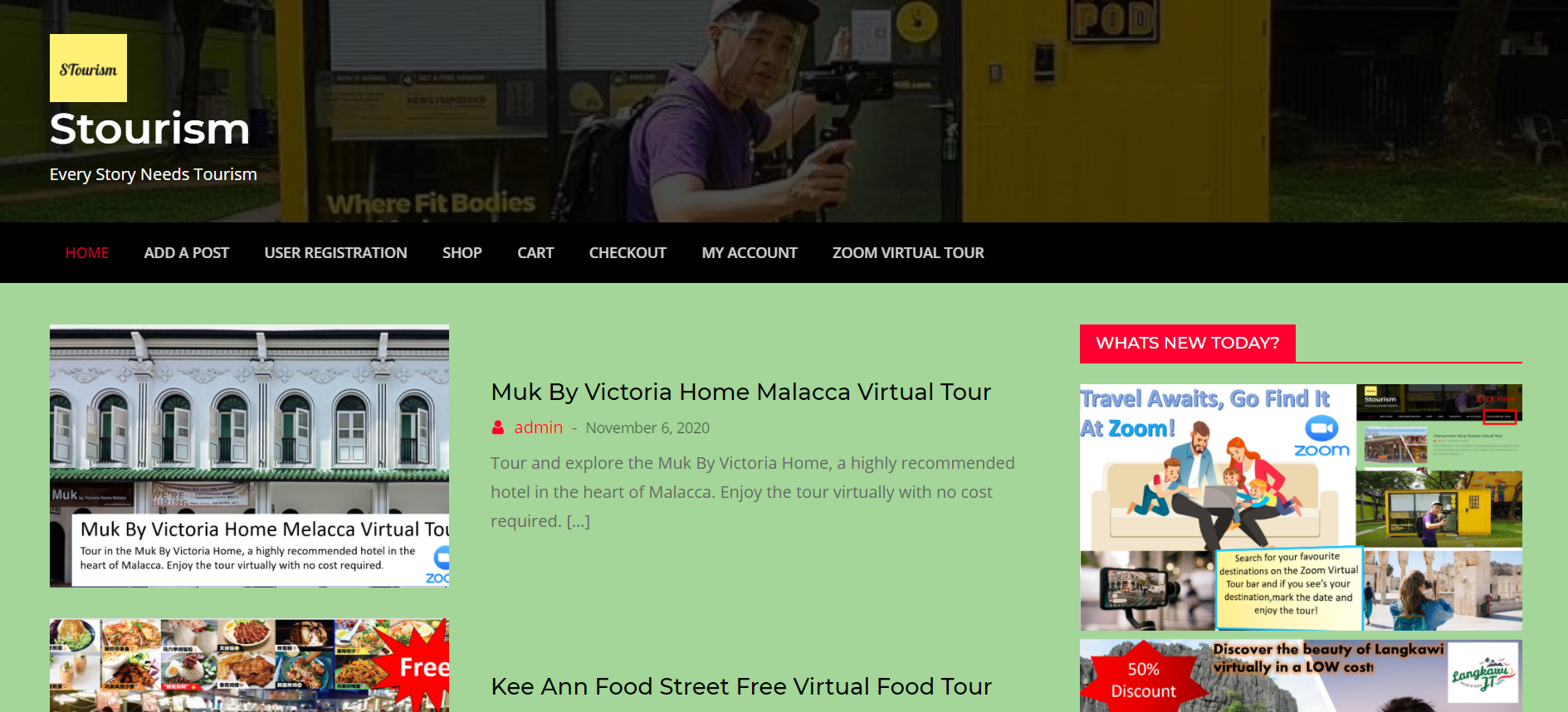
Task: Open the Shop menu item
Action: 462,253
